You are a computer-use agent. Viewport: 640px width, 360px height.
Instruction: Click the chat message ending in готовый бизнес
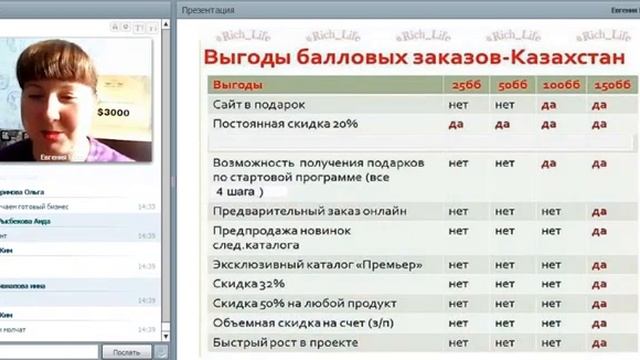tap(34, 207)
